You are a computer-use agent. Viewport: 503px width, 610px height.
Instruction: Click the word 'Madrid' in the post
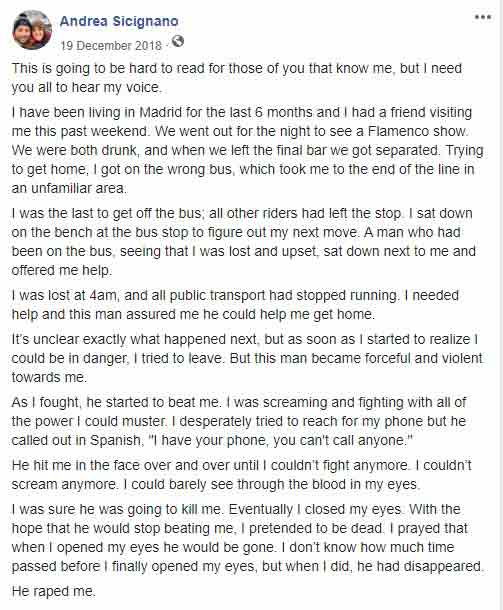point(161,112)
